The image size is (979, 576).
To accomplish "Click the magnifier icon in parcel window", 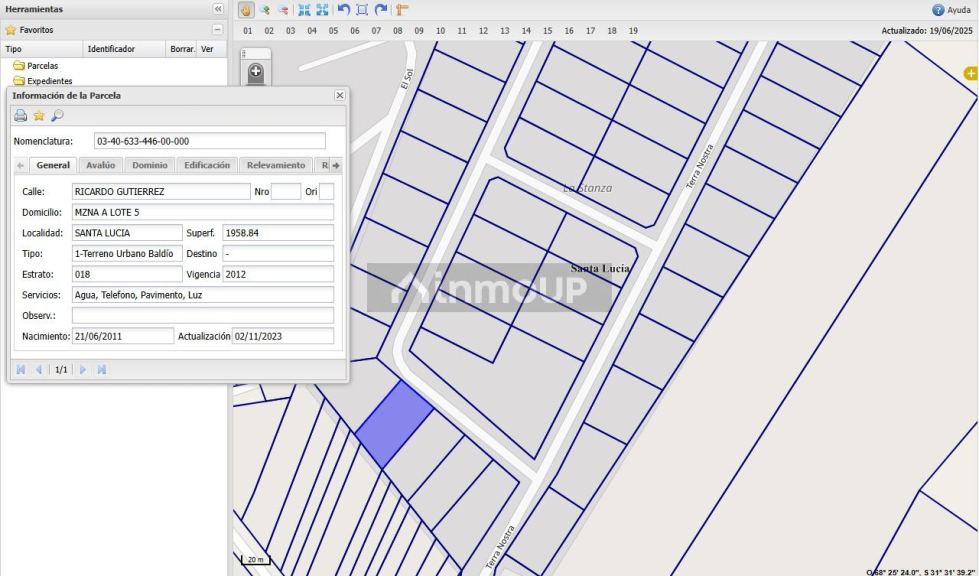I will tap(57, 115).
